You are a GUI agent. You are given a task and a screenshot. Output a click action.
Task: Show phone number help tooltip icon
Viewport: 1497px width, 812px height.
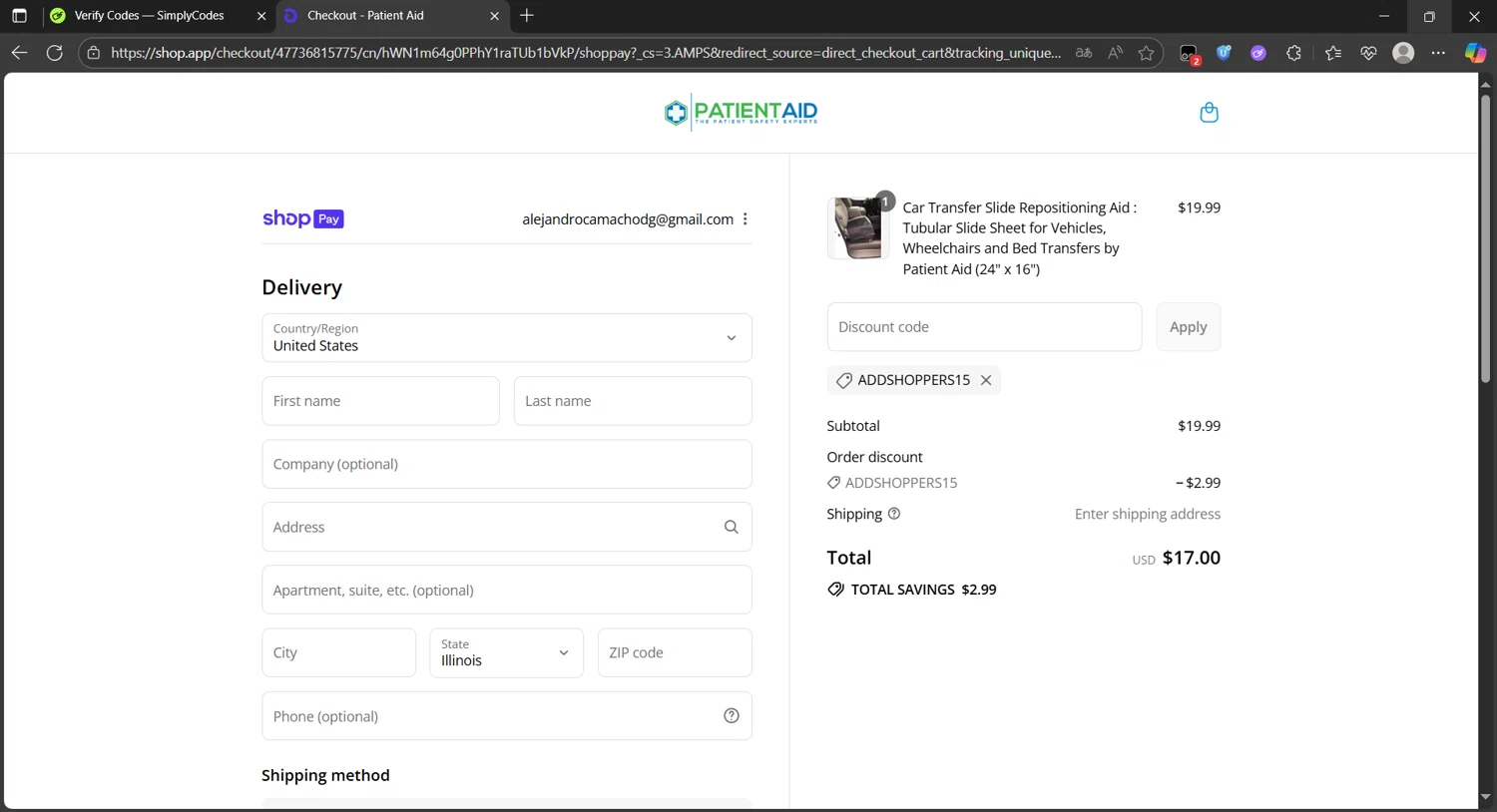pyautogui.click(x=732, y=716)
